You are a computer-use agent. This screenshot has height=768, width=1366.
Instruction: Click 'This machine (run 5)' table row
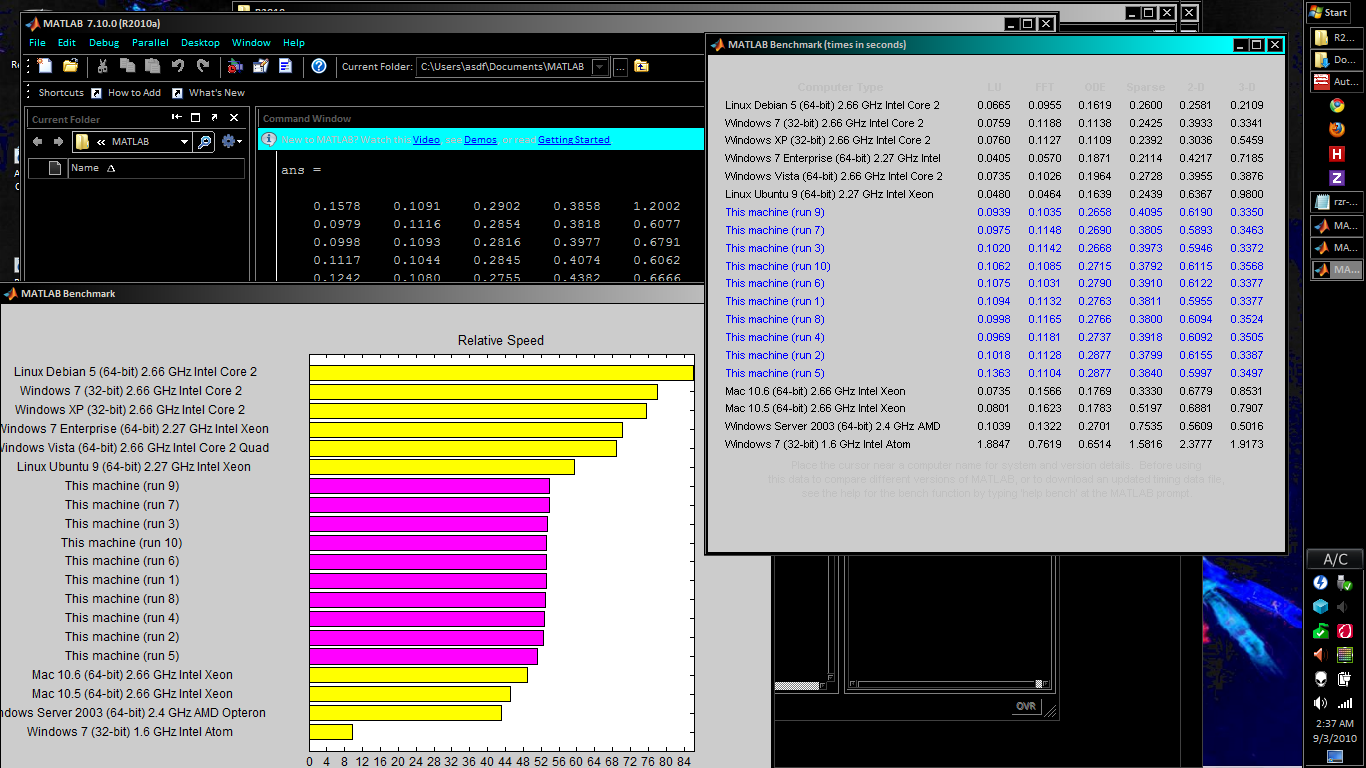click(995, 373)
